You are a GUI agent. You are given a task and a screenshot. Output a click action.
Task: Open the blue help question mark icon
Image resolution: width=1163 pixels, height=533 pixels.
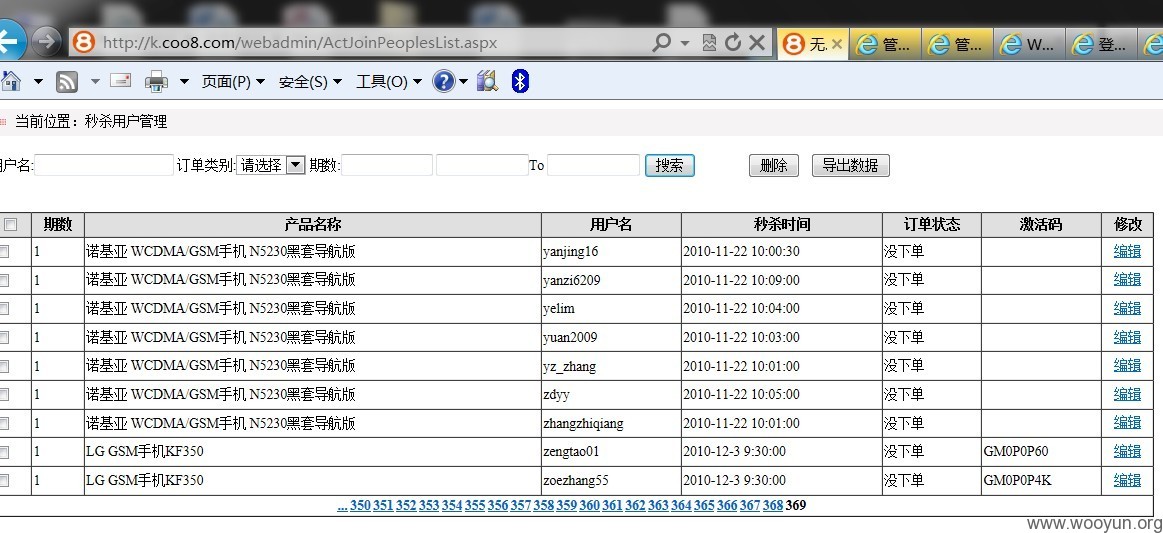[444, 81]
